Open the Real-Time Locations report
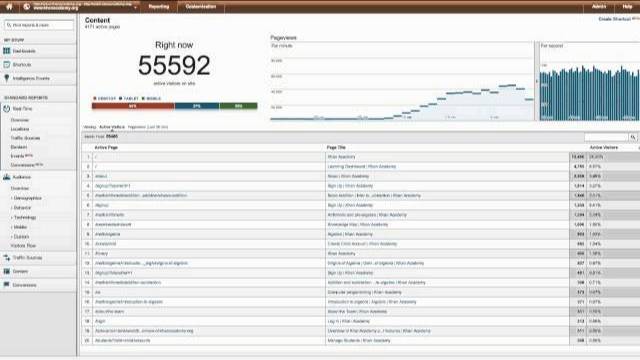Screen dimensions: 640x360 click(20, 129)
